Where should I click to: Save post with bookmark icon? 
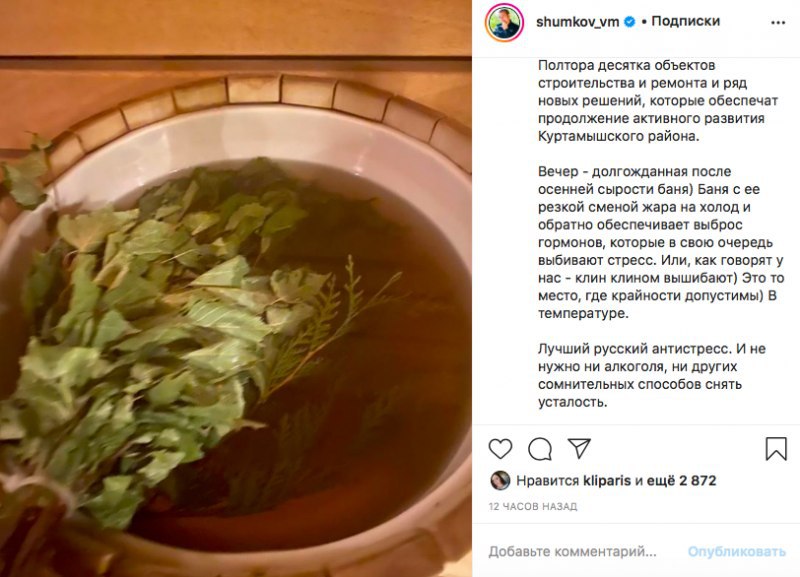click(x=776, y=448)
